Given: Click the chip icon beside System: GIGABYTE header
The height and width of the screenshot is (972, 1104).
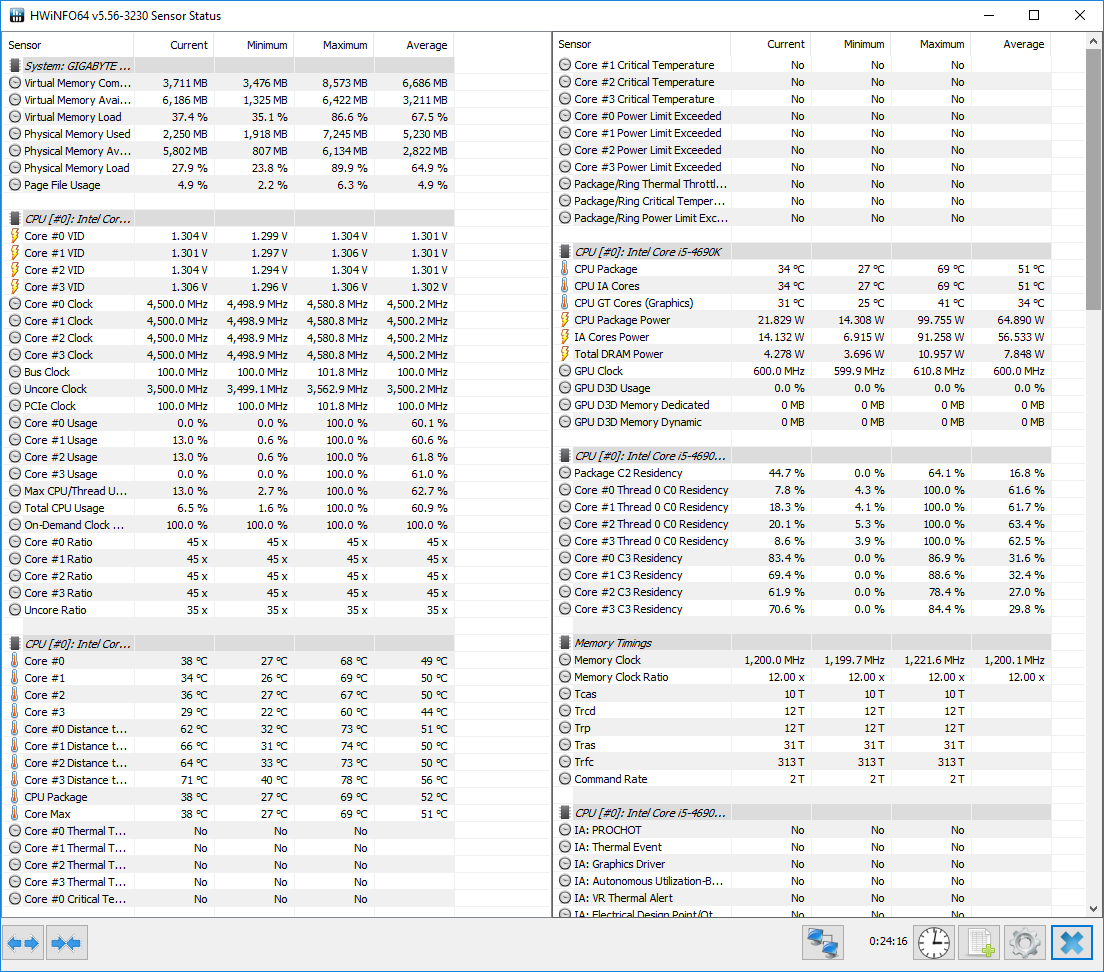Looking at the screenshot, I should [x=15, y=65].
